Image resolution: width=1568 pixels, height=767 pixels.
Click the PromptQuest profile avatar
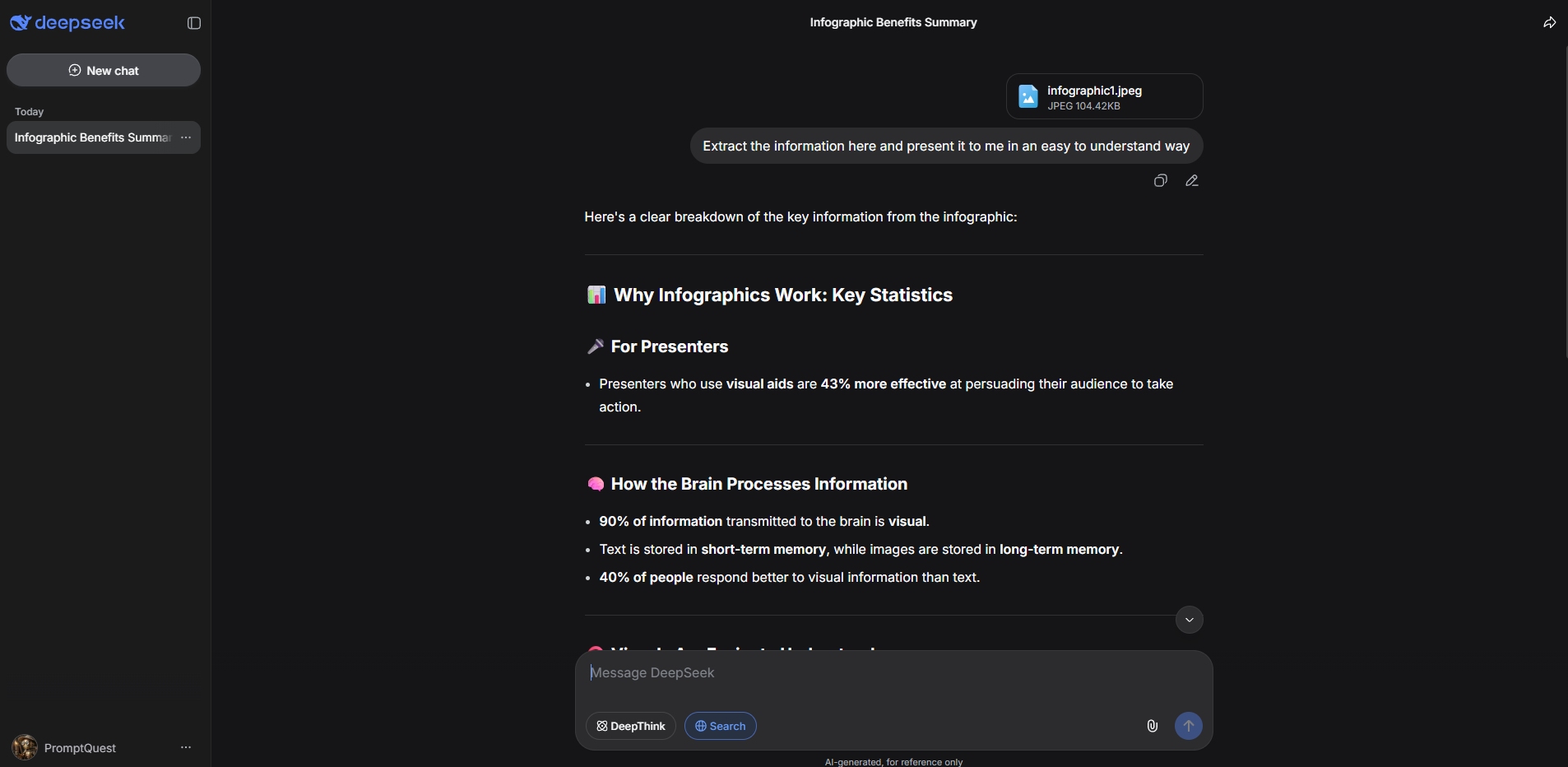point(25,747)
